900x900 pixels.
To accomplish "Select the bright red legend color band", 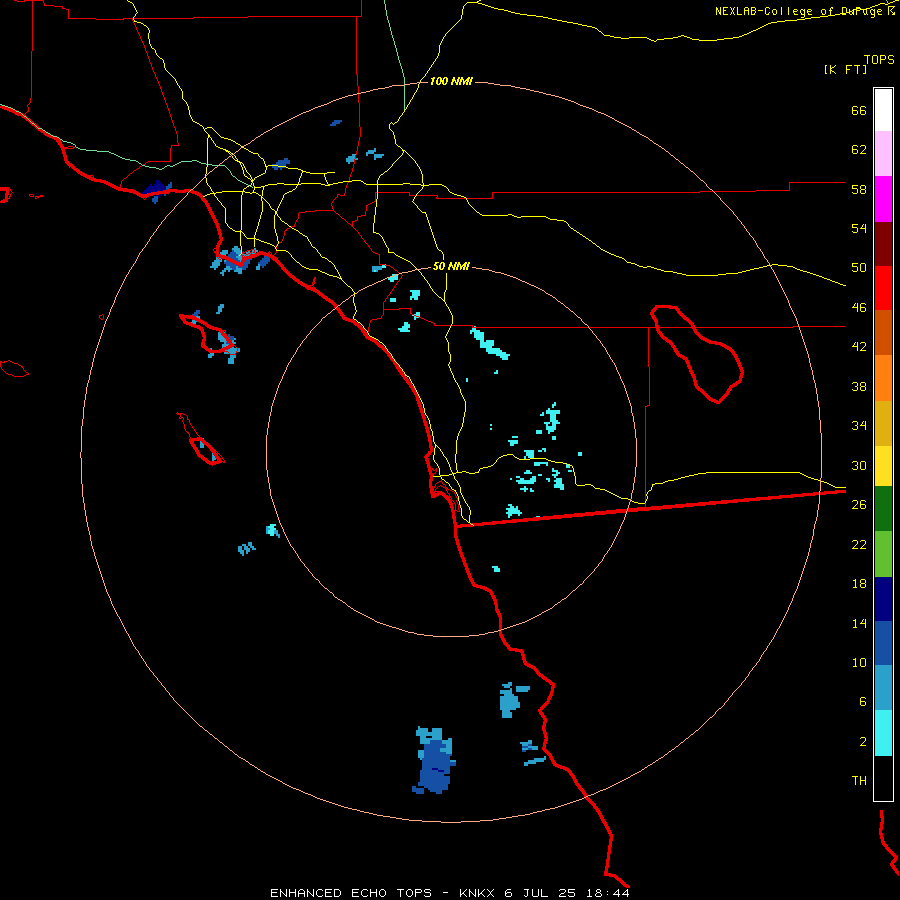I will 883,288.
